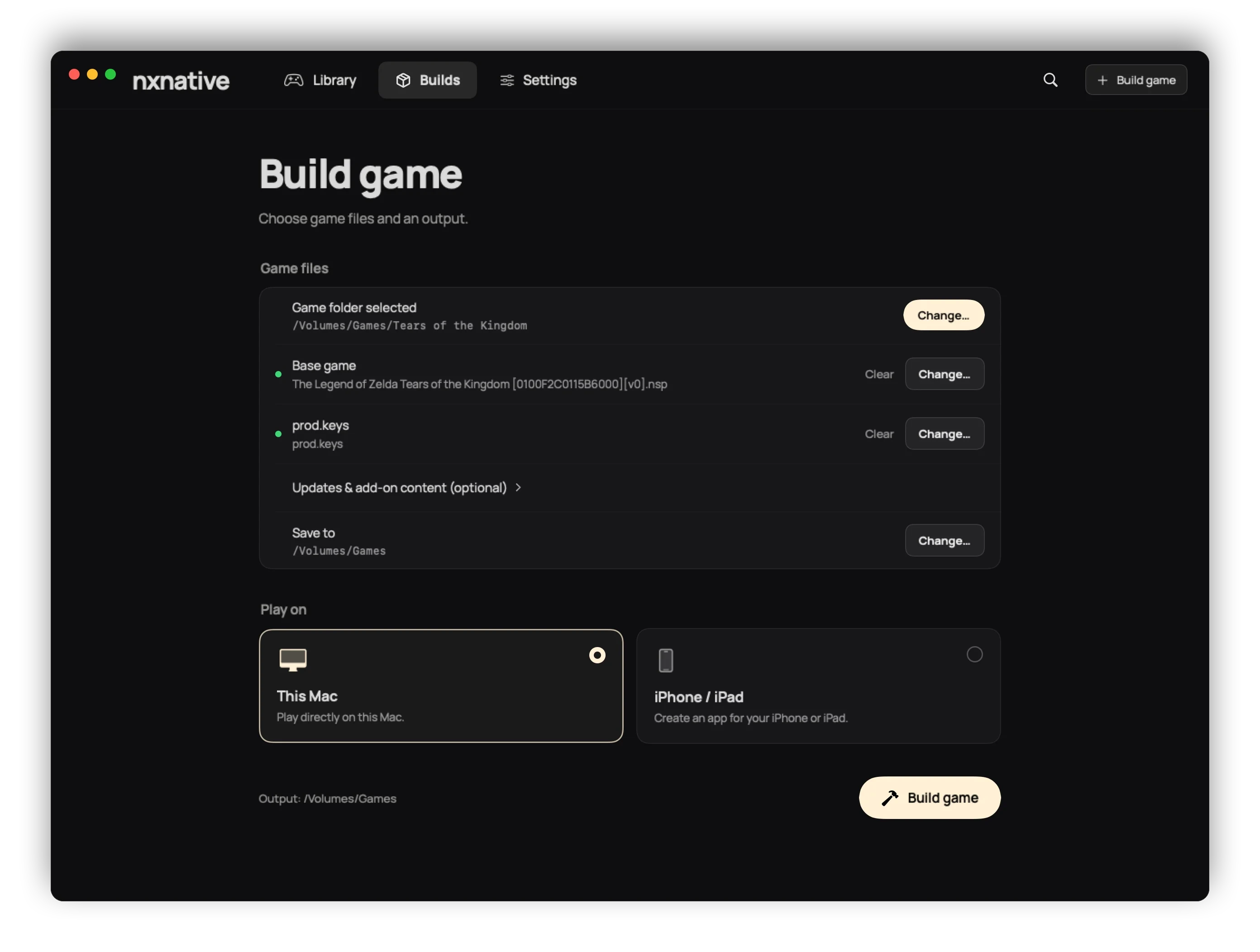
Task: Click the Updates & add-on content label
Action: (x=399, y=487)
